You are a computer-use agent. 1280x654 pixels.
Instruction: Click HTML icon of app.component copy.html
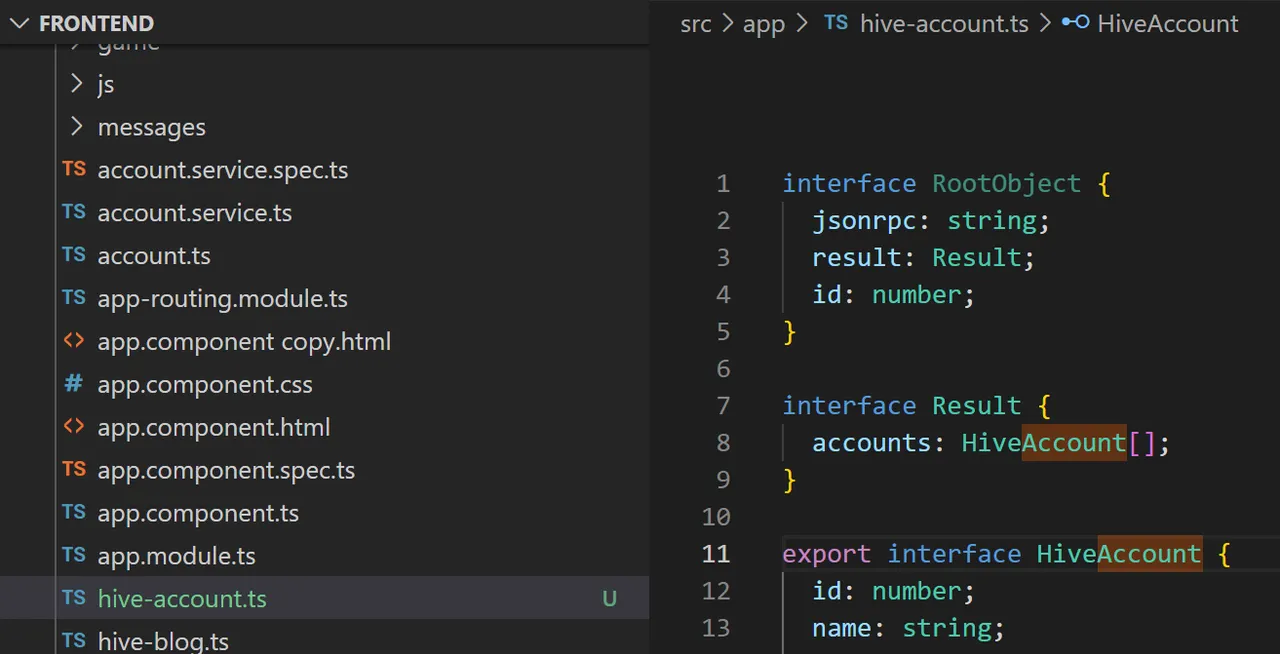(74, 341)
